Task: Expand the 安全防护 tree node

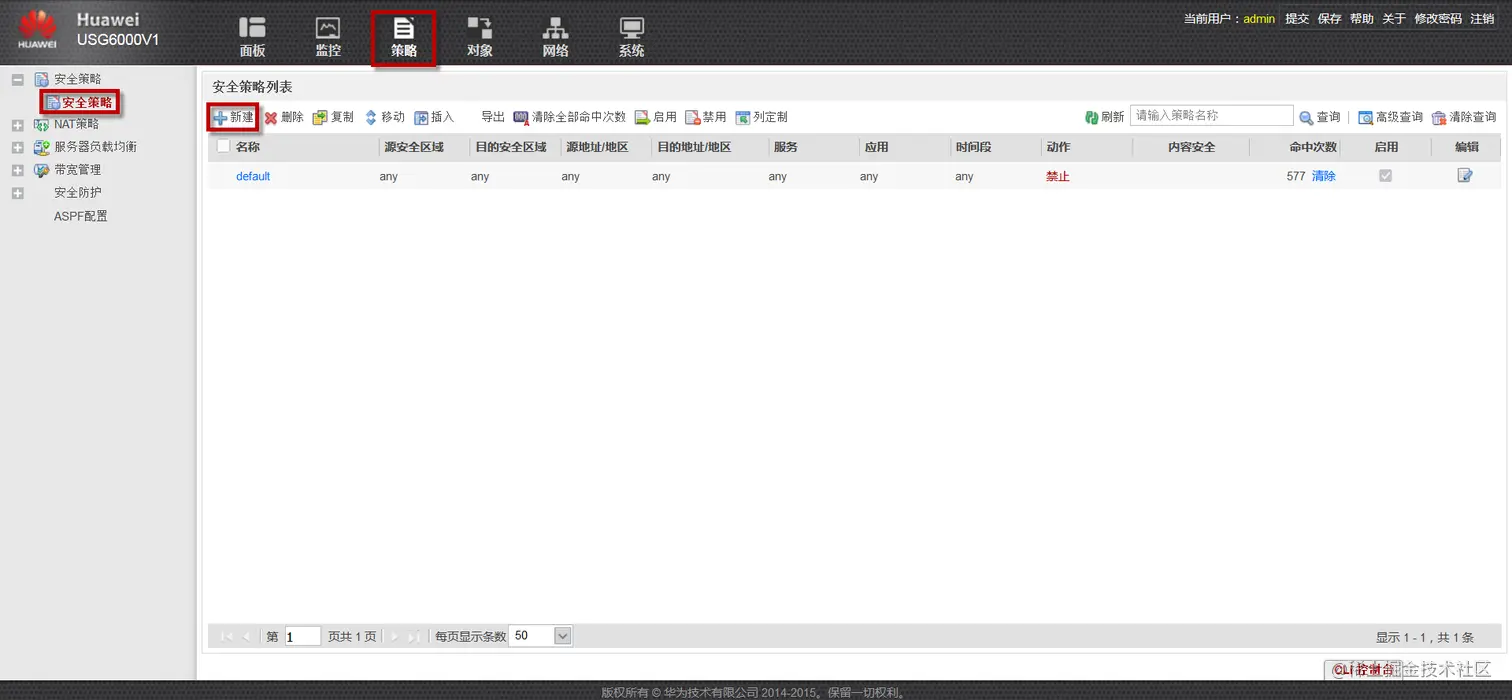Action: click(x=17, y=193)
